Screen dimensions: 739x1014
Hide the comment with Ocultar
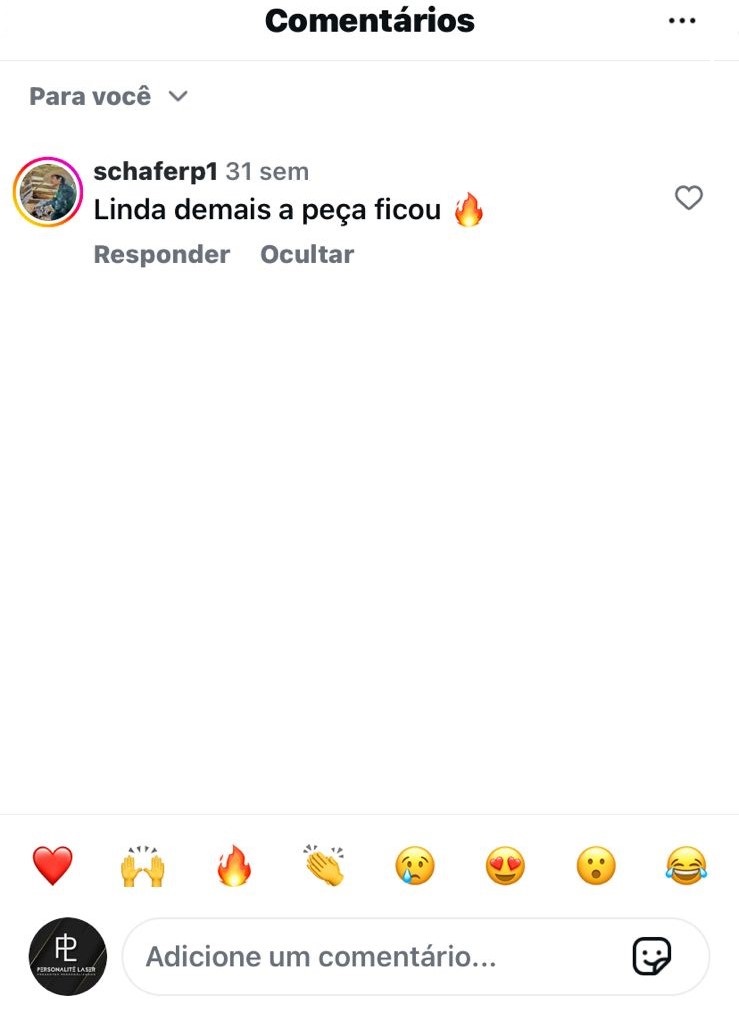point(307,254)
